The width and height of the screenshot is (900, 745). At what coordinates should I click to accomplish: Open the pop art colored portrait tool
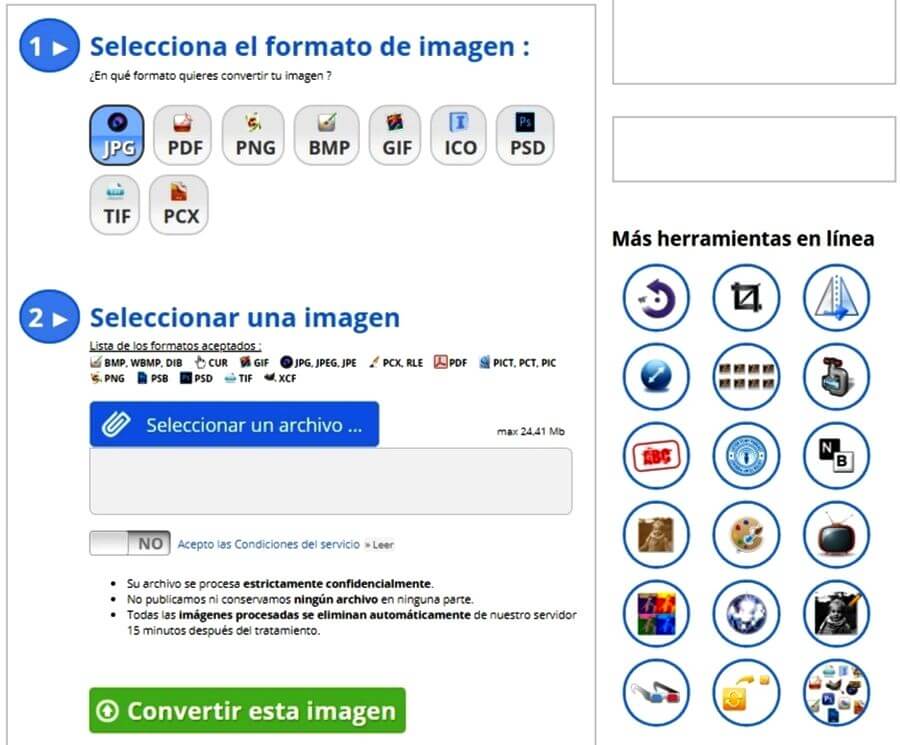656,614
